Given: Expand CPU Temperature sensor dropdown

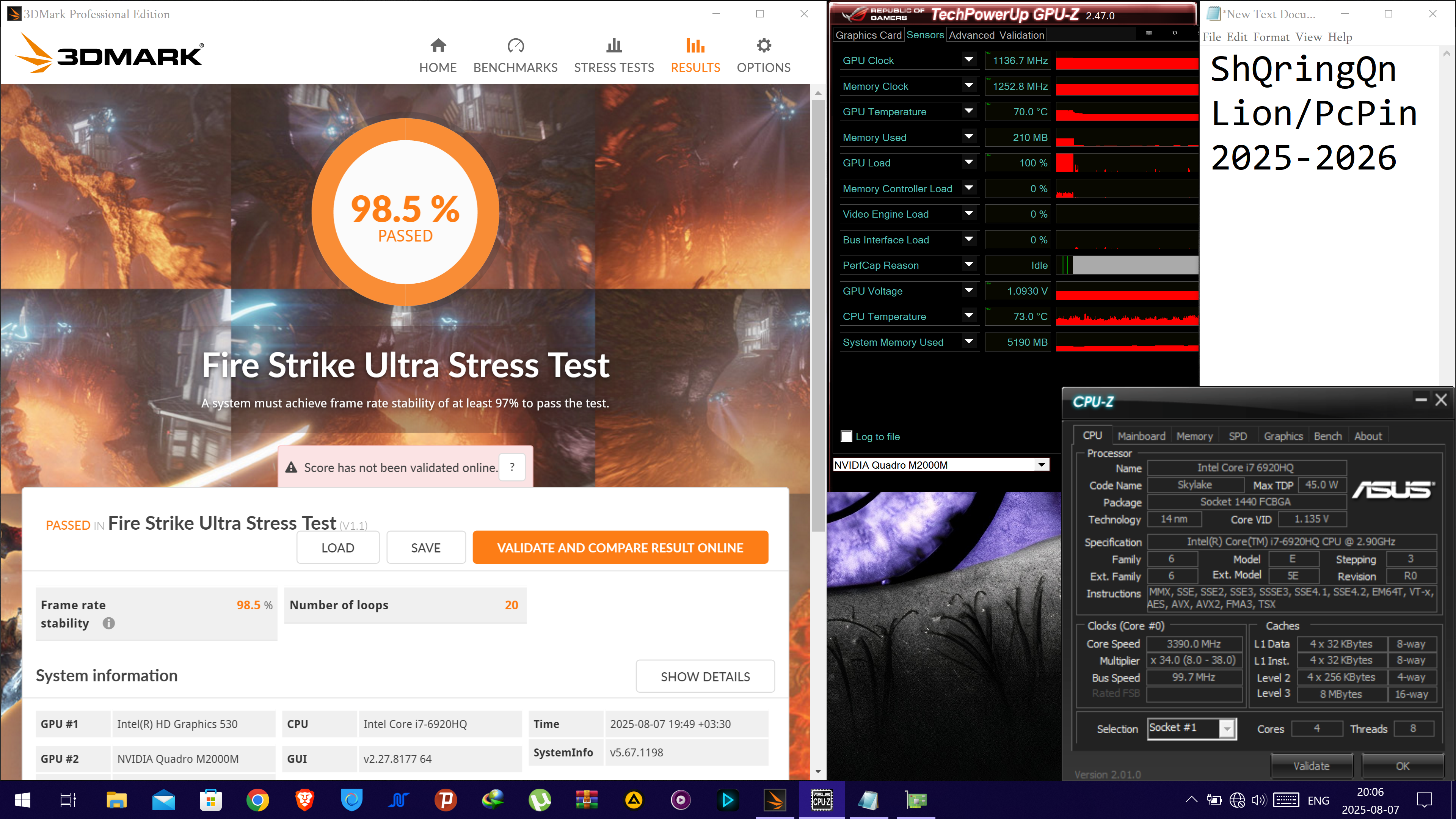Looking at the screenshot, I should [x=969, y=317].
